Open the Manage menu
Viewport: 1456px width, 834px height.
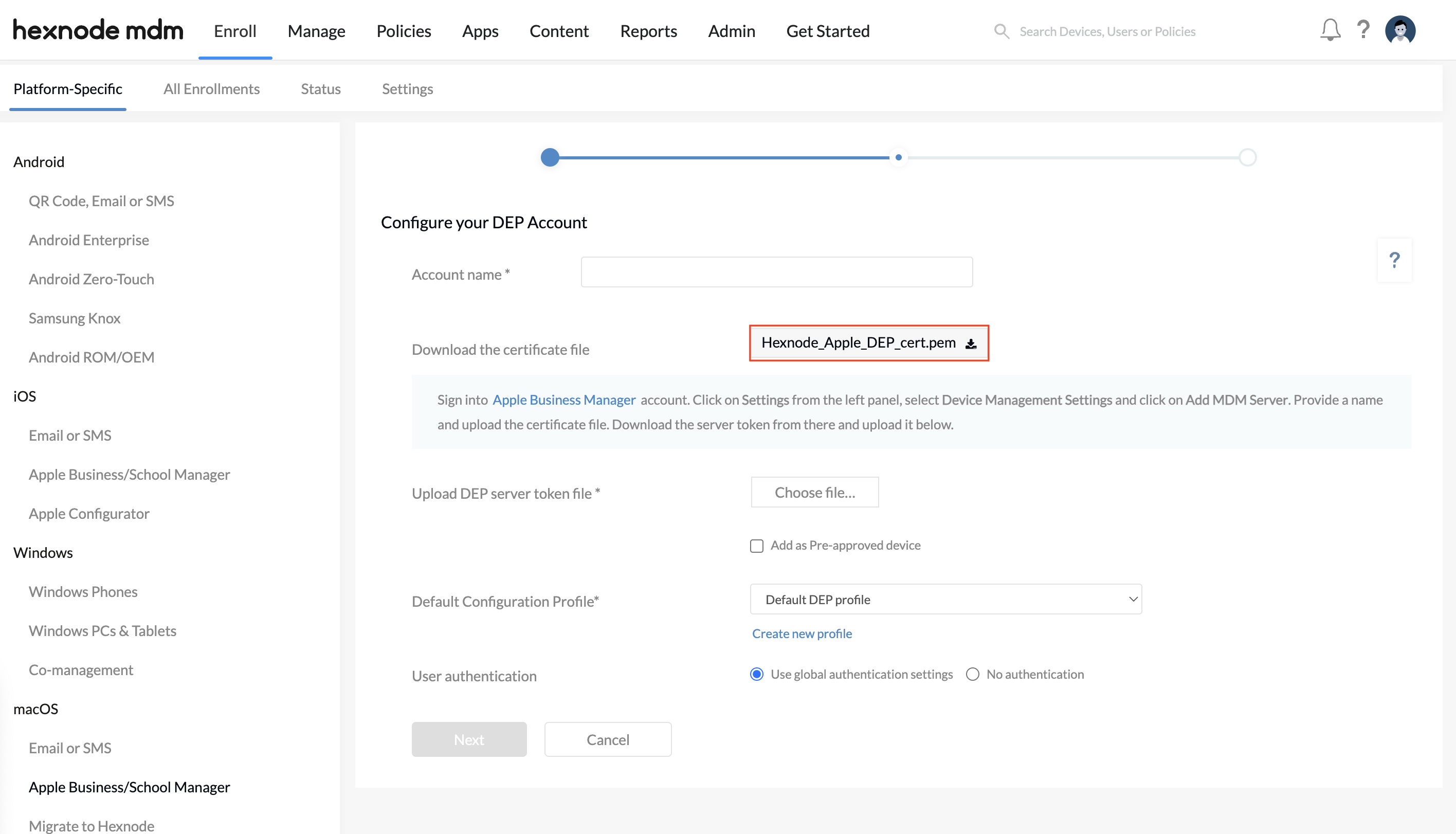click(316, 31)
